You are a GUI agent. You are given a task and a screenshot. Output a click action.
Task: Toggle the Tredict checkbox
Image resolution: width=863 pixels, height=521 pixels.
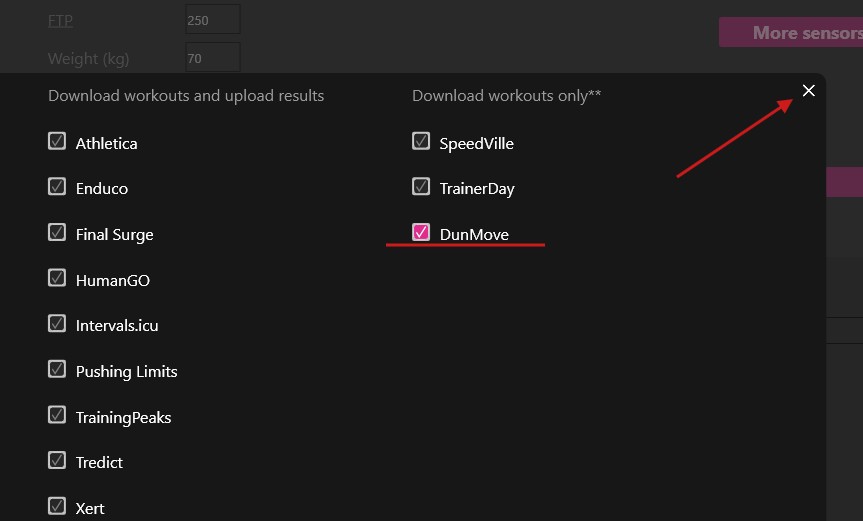tap(57, 460)
